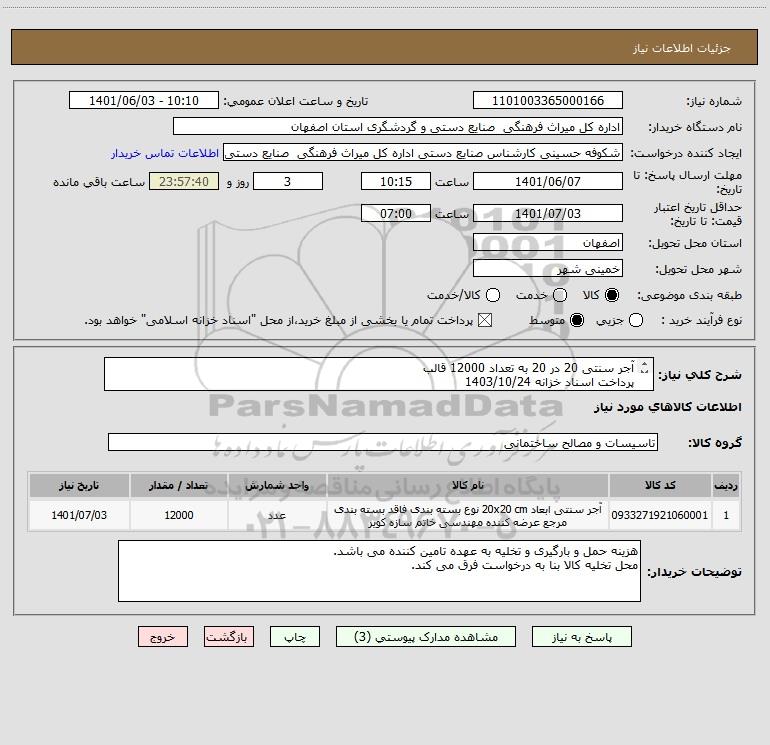Click the شرح کلی نیاز text area
This screenshot has width=770, height=745.
coord(379,374)
